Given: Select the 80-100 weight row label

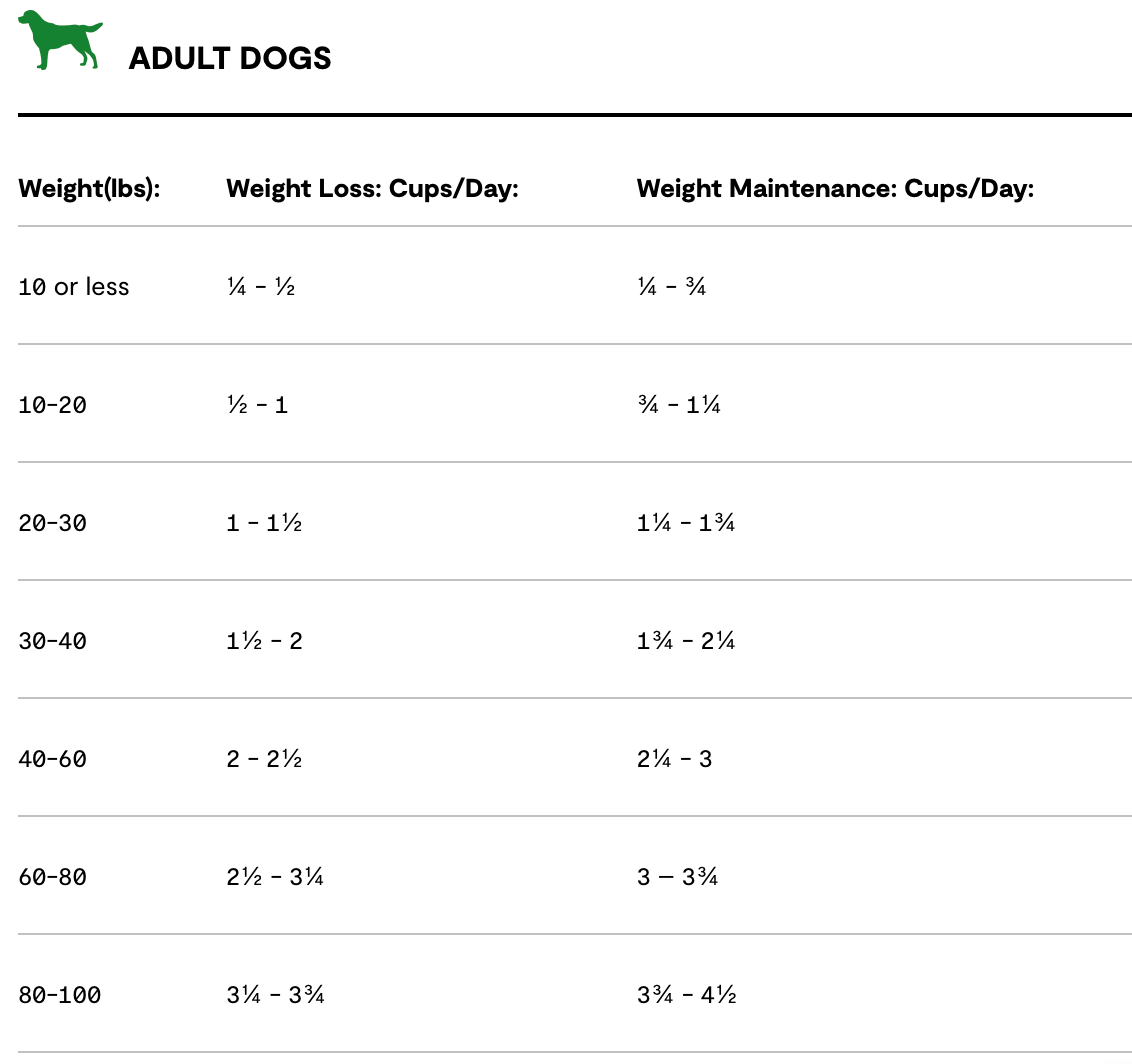Looking at the screenshot, I should (x=60, y=995).
